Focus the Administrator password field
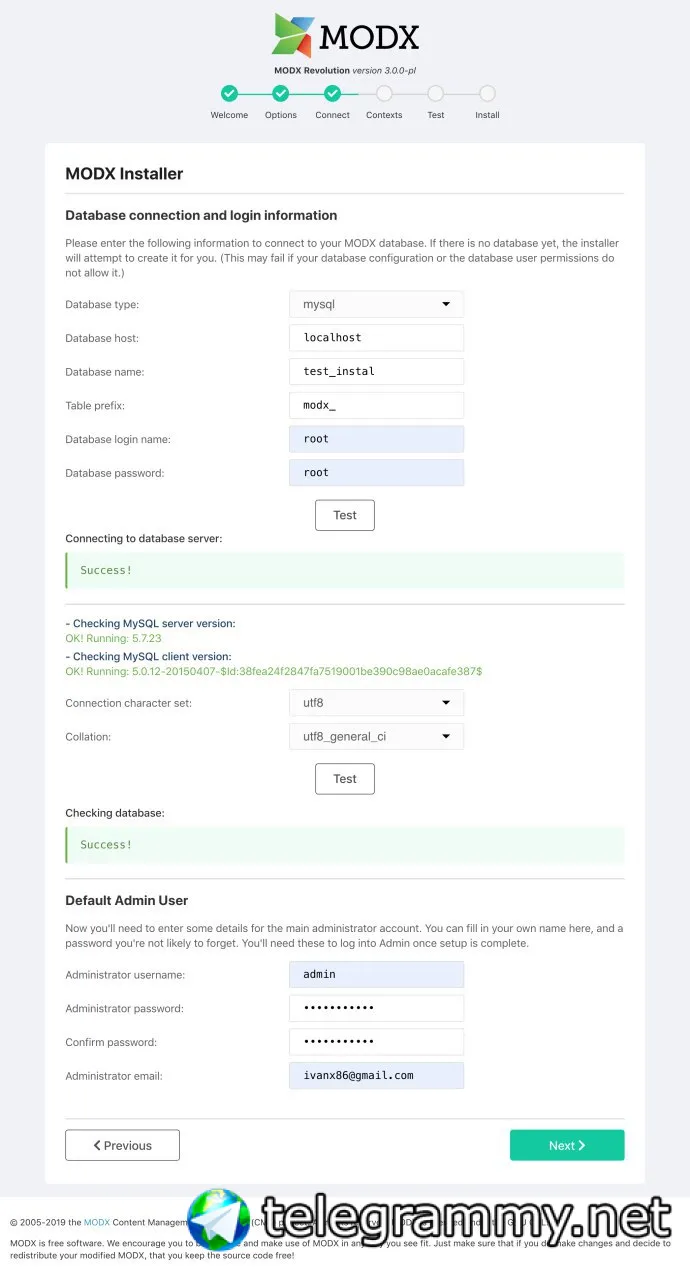Screen dimensions: 690x1280 (377, 1008)
